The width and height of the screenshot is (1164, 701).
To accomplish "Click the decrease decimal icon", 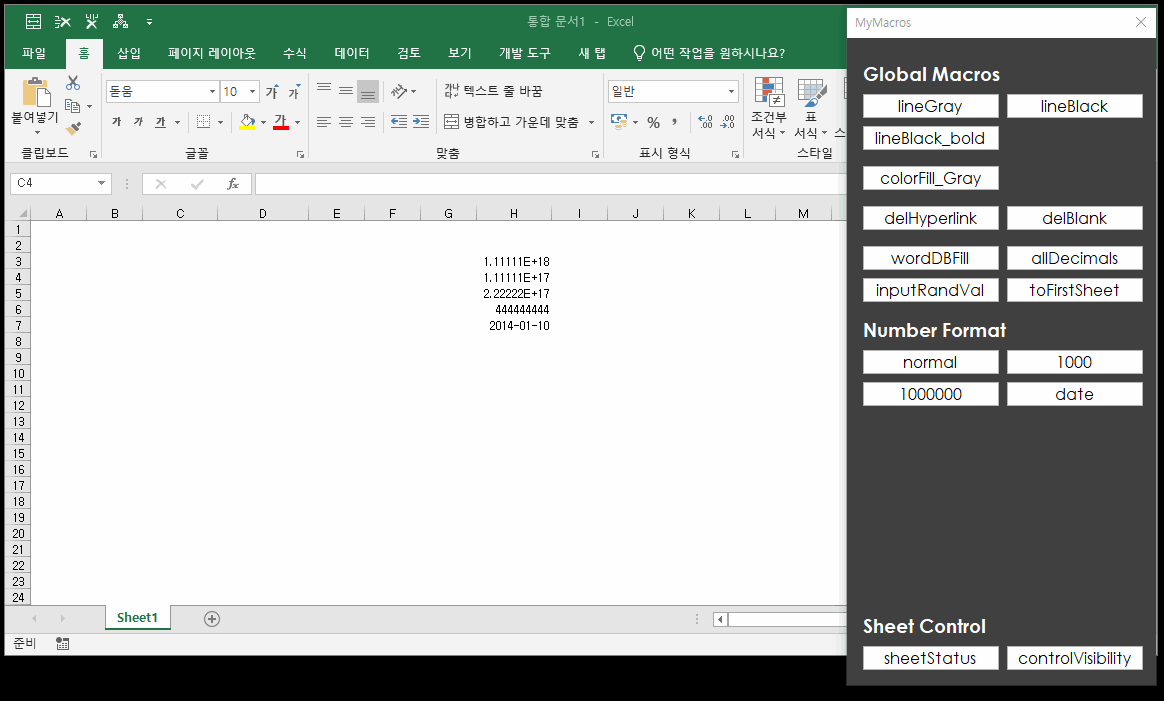I will 728,122.
